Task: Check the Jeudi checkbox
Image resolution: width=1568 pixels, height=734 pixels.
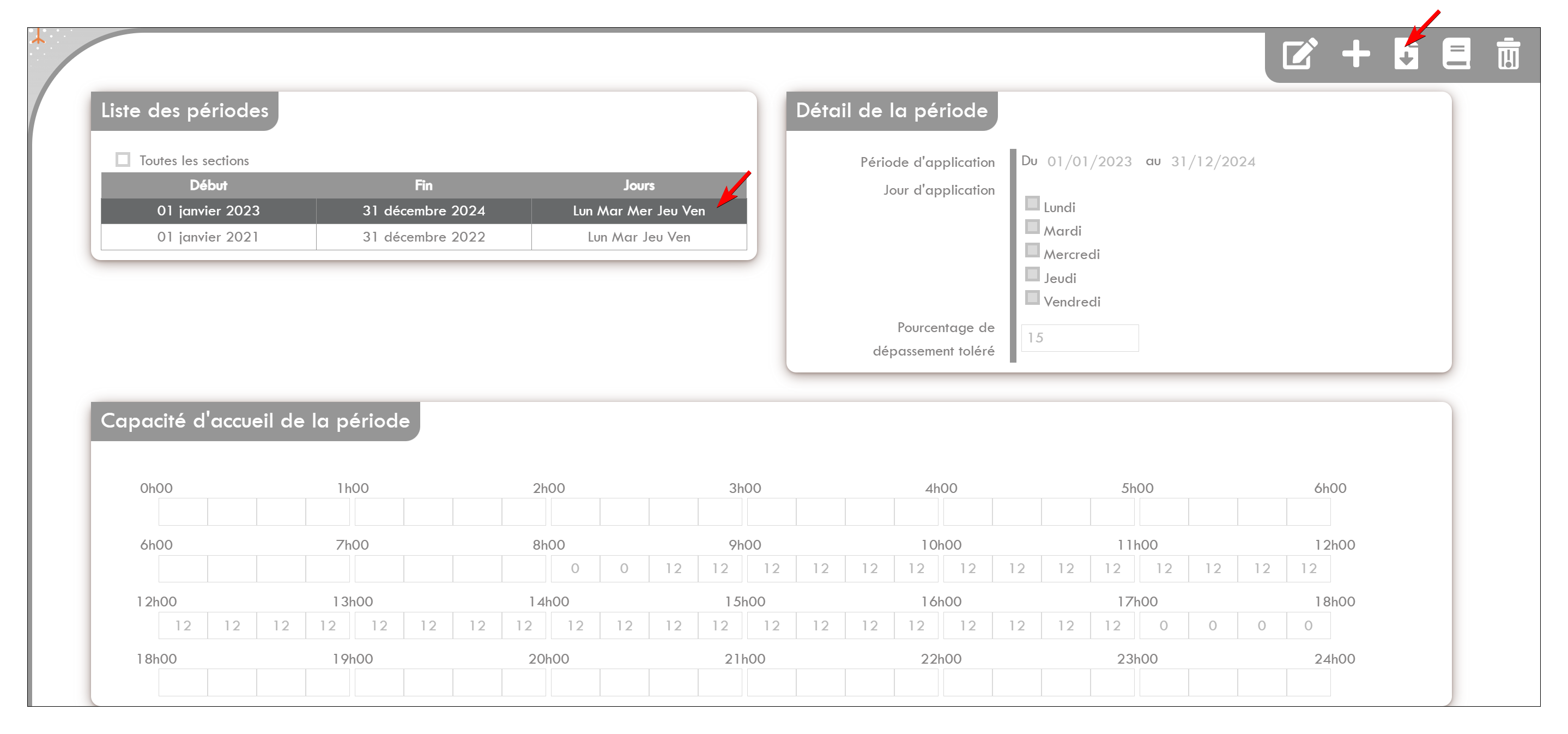Action: coord(1032,274)
